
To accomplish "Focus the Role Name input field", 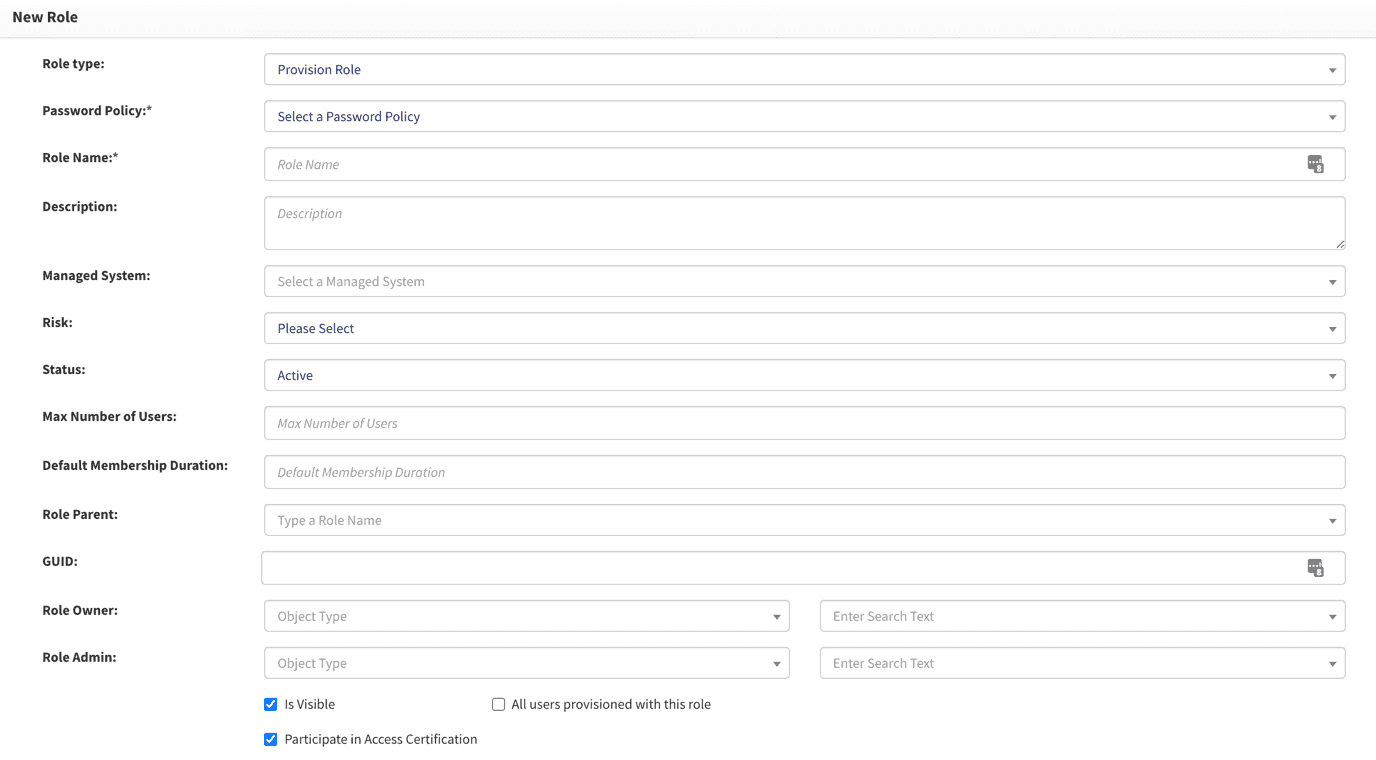I will 780,165.
